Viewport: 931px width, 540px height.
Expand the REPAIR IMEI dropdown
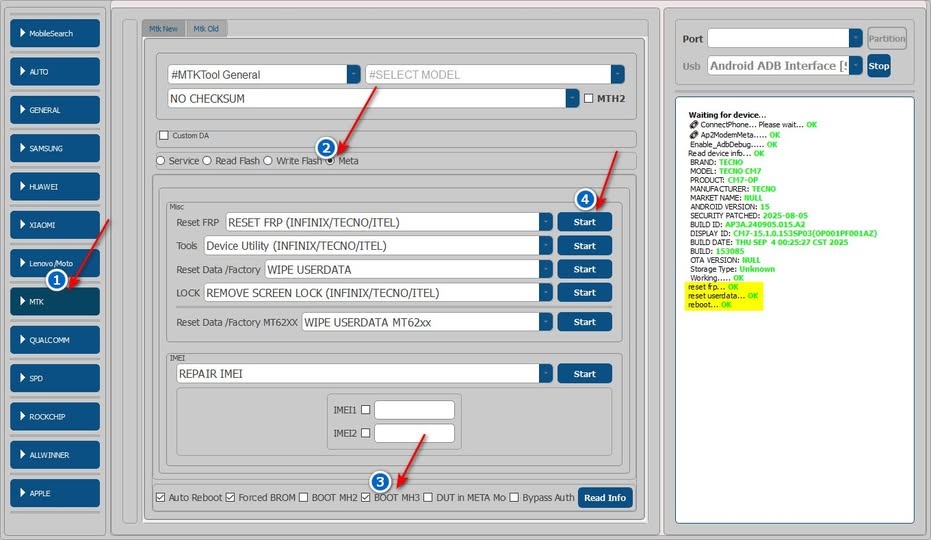pyautogui.click(x=545, y=374)
